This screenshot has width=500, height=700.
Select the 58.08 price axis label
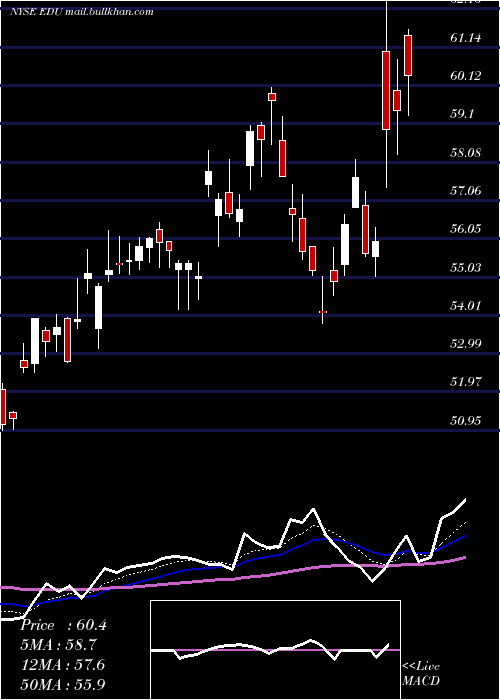click(466, 153)
